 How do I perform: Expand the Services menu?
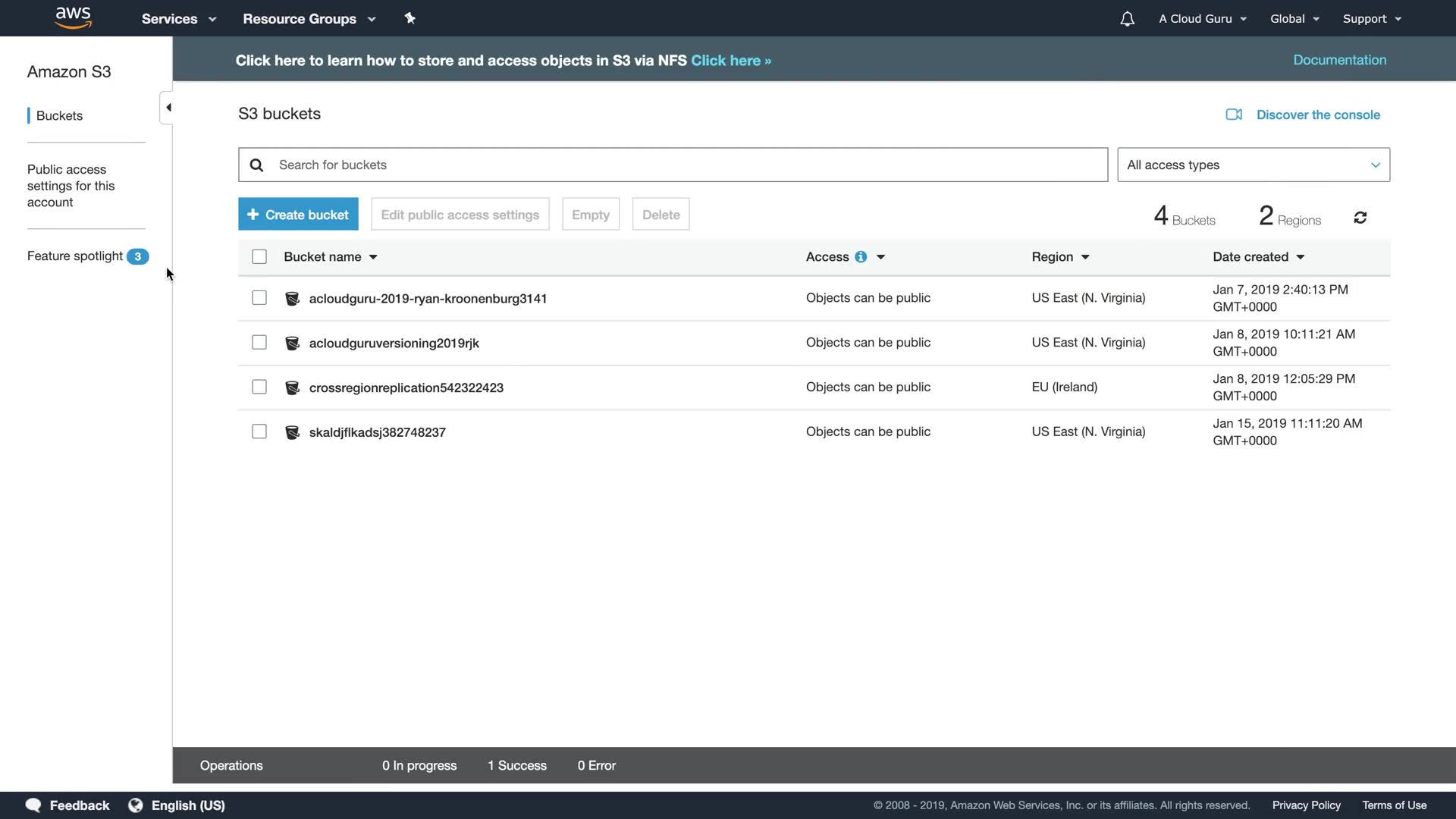pyautogui.click(x=178, y=19)
